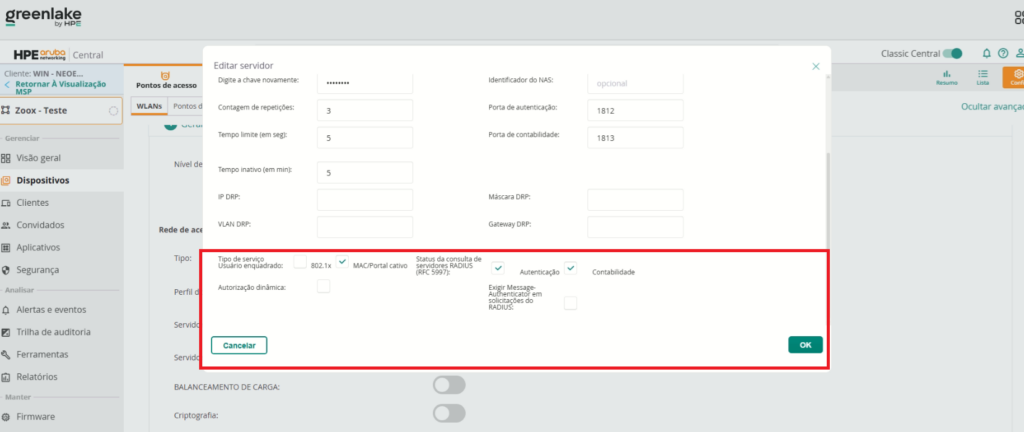Confirm with the OK button
This screenshot has width=1024, height=432.
pos(805,345)
